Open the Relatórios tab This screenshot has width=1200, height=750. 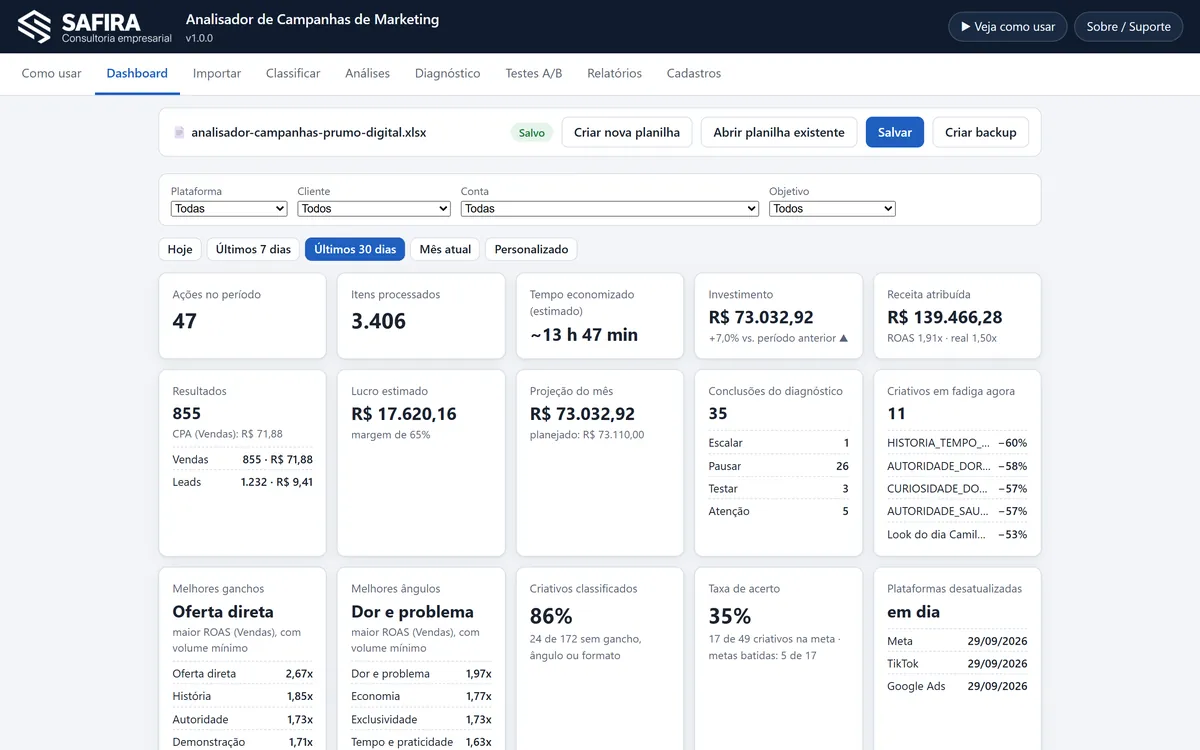click(x=615, y=73)
